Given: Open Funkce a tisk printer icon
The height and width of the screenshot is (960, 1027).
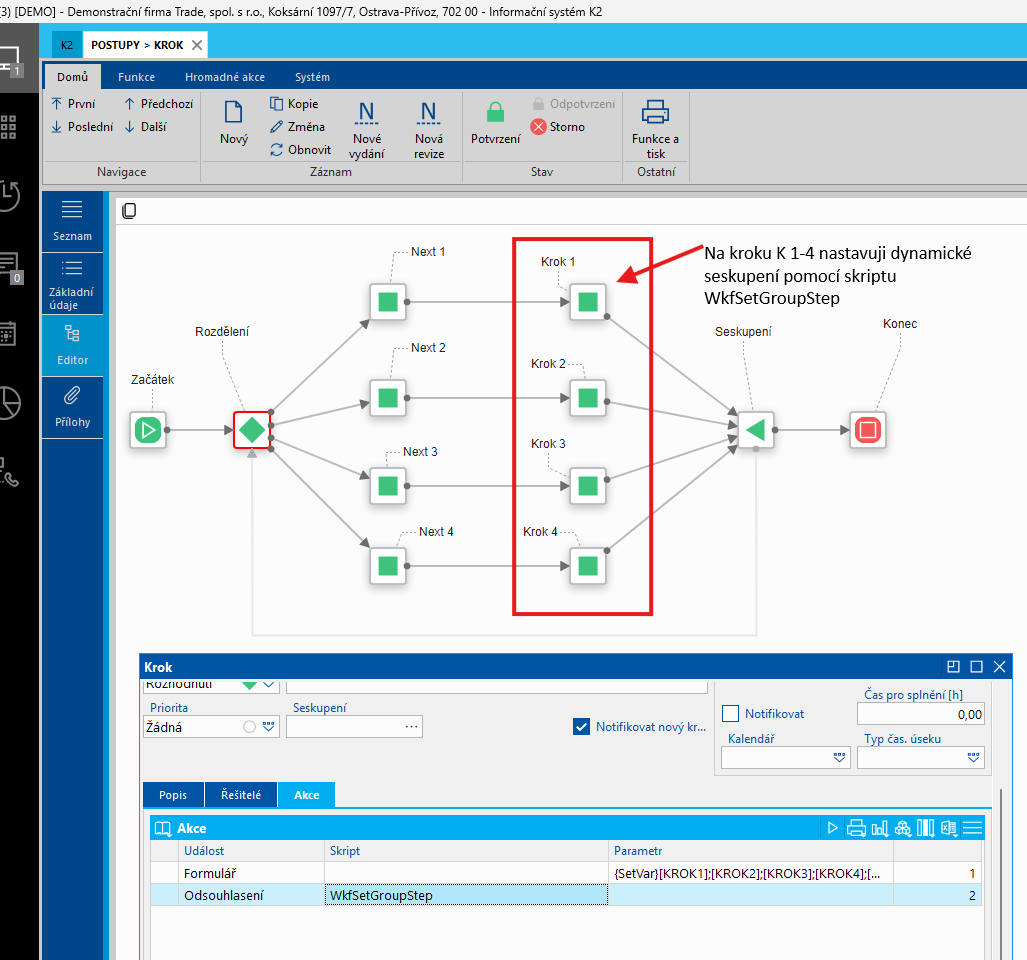Looking at the screenshot, I should (655, 112).
